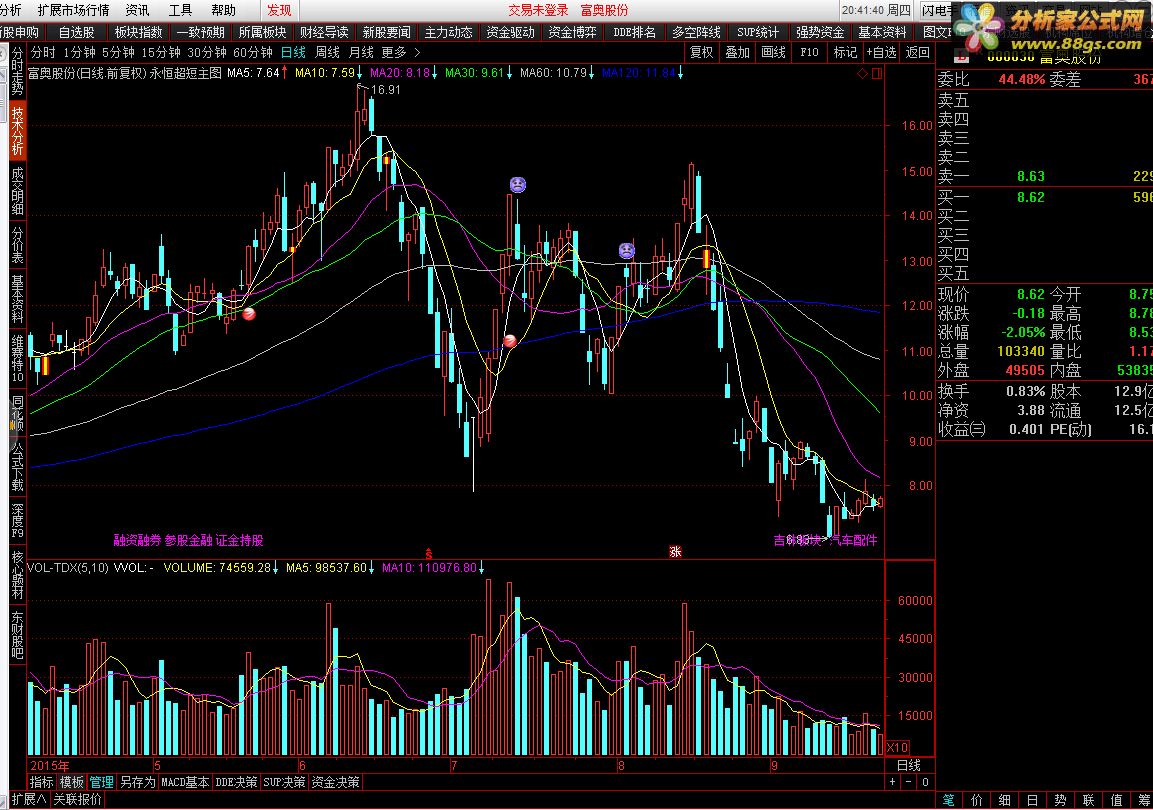This screenshot has width=1153, height=810.
Task: Click the lower purple sad-face marker near 13.00
Action: (627, 251)
